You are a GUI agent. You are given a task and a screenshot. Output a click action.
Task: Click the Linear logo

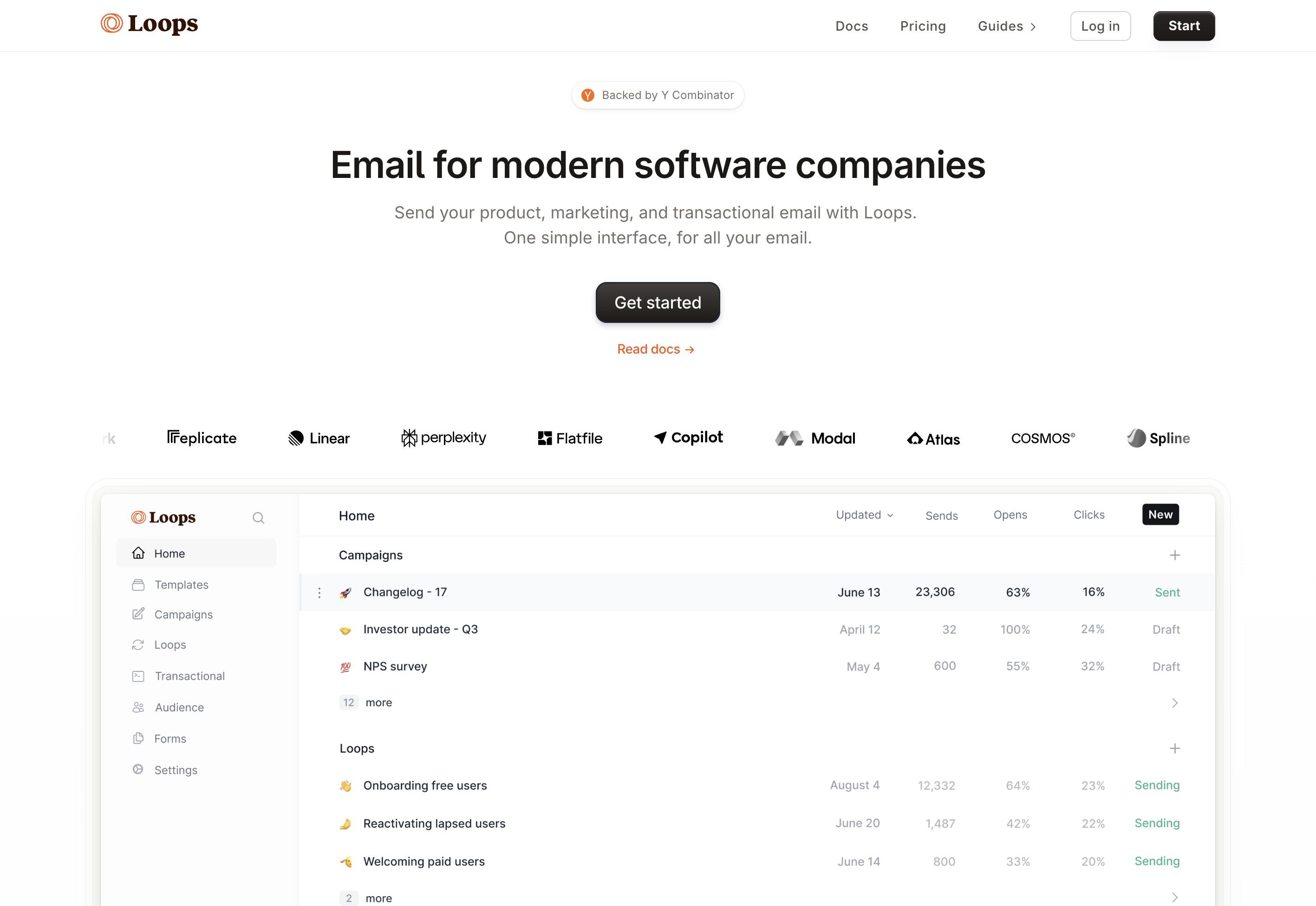pyautogui.click(x=319, y=438)
